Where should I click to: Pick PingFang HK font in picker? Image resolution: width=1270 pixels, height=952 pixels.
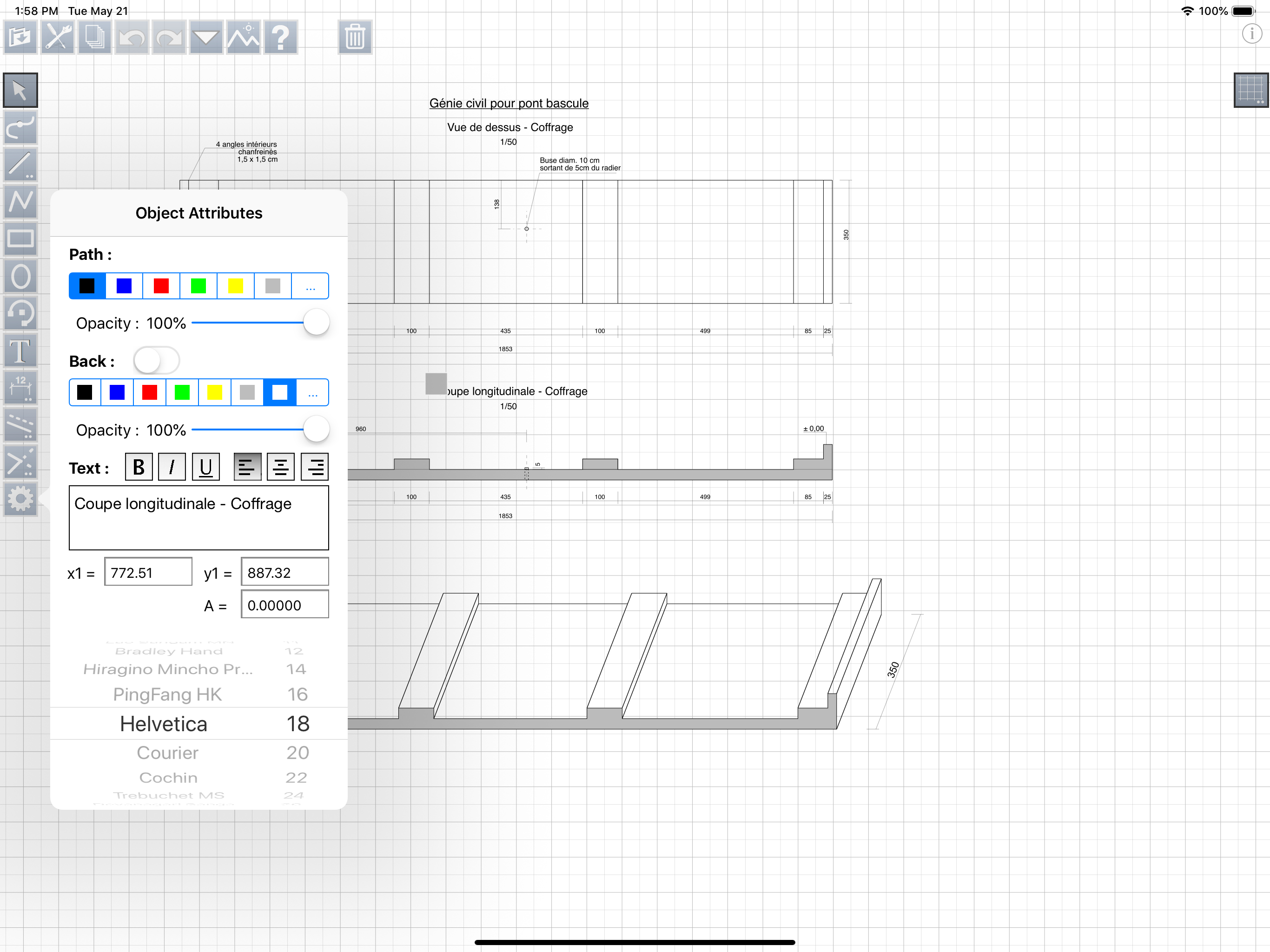[x=167, y=695]
